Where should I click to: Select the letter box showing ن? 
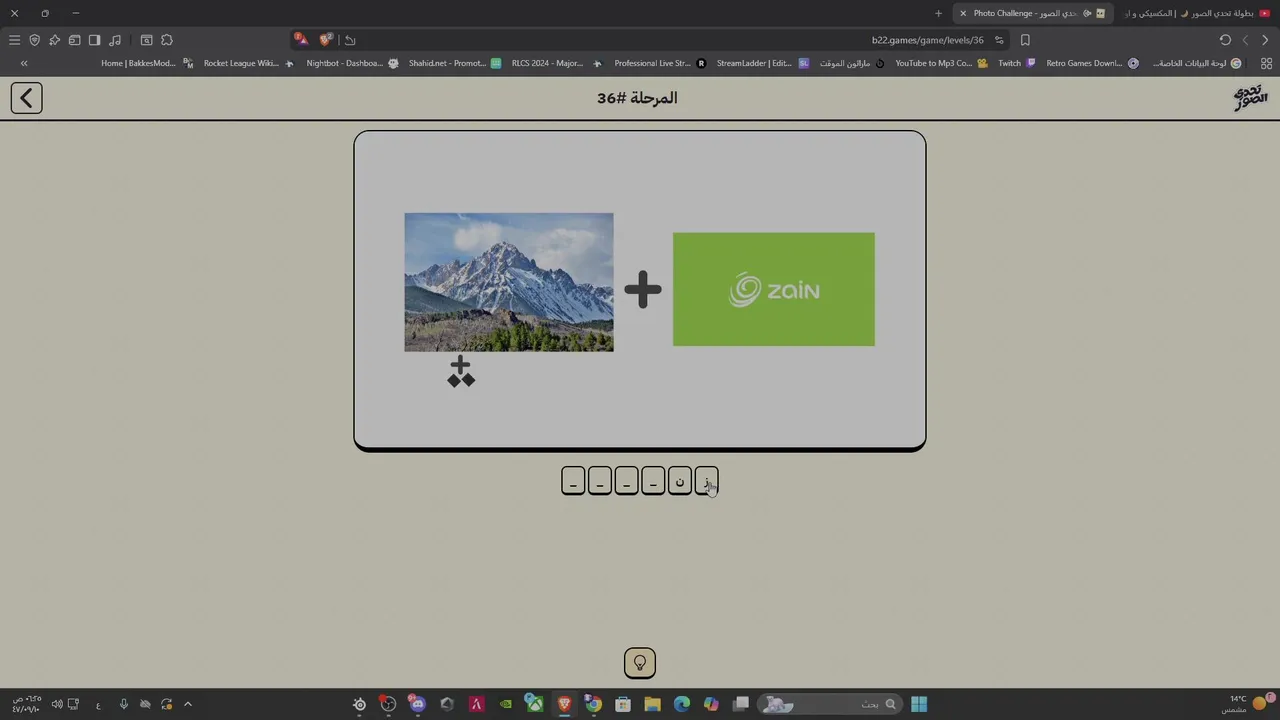click(680, 482)
